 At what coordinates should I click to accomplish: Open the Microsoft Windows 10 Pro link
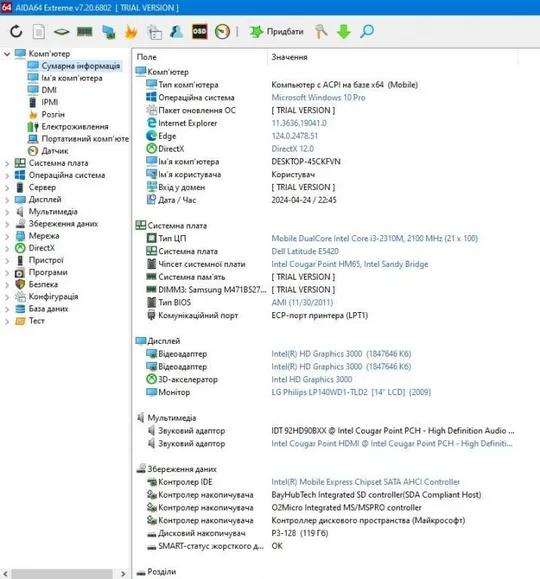[318, 97]
